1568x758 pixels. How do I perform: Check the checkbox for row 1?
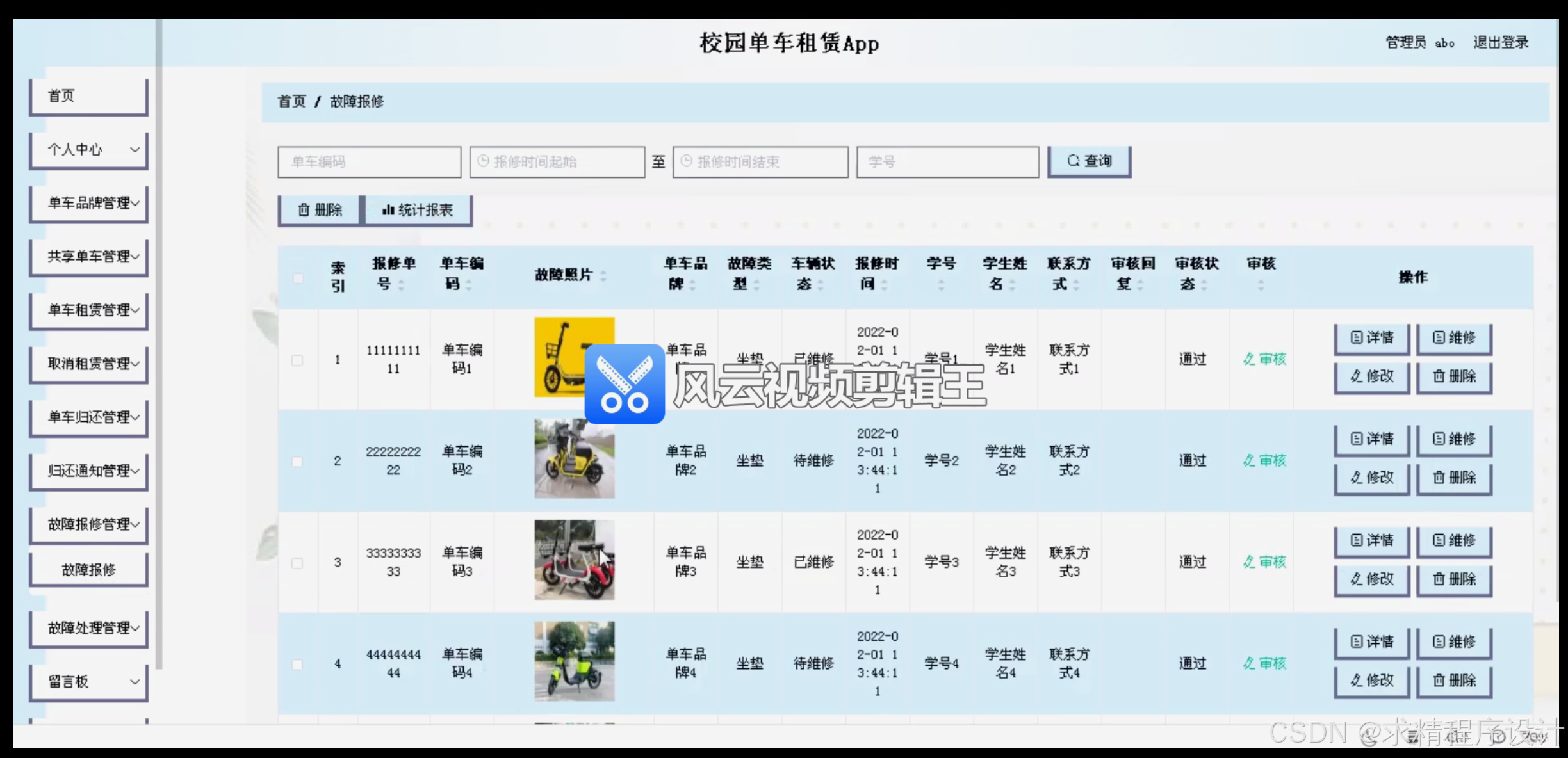(297, 360)
